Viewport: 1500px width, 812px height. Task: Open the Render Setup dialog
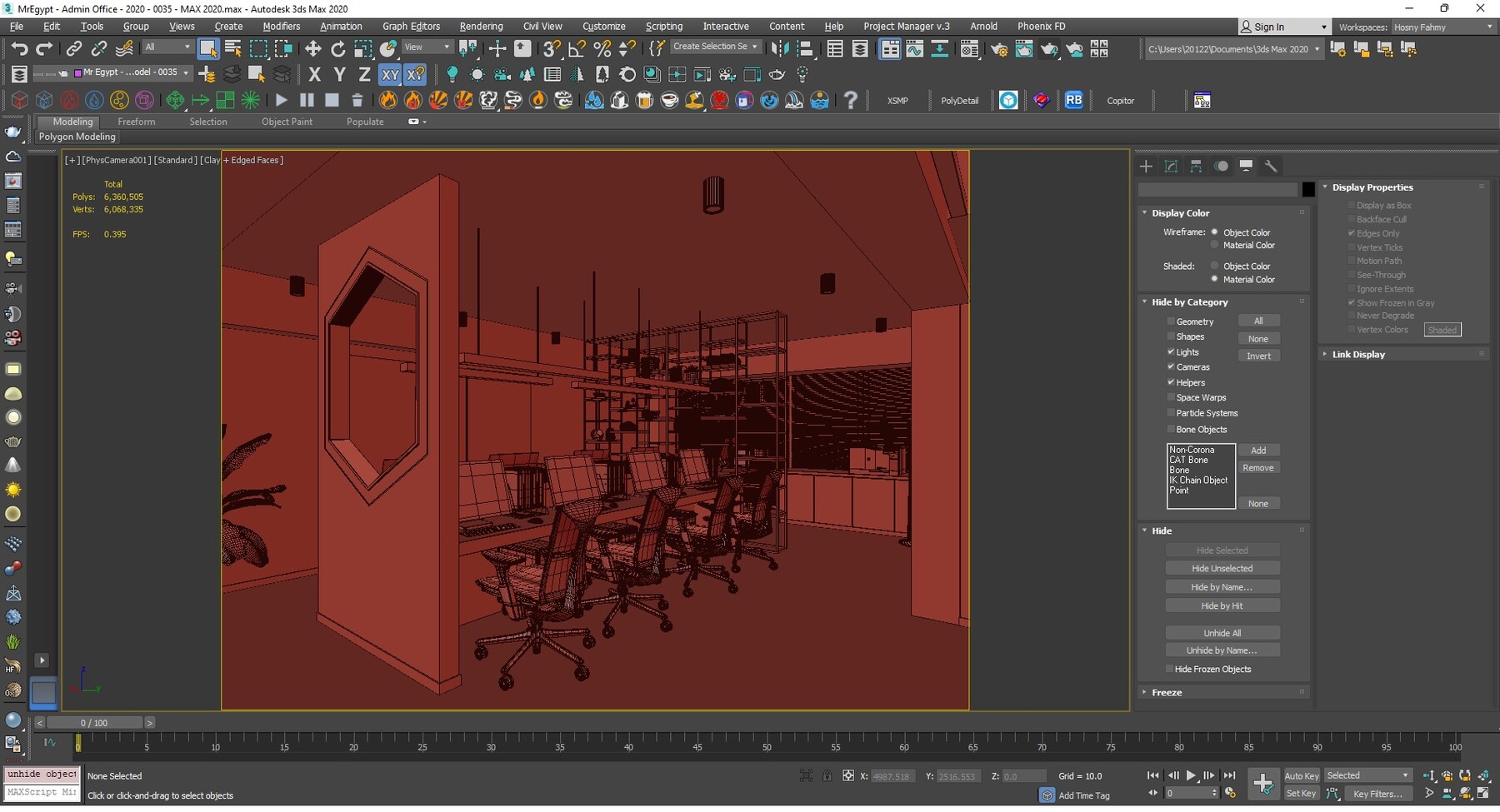coord(999,49)
